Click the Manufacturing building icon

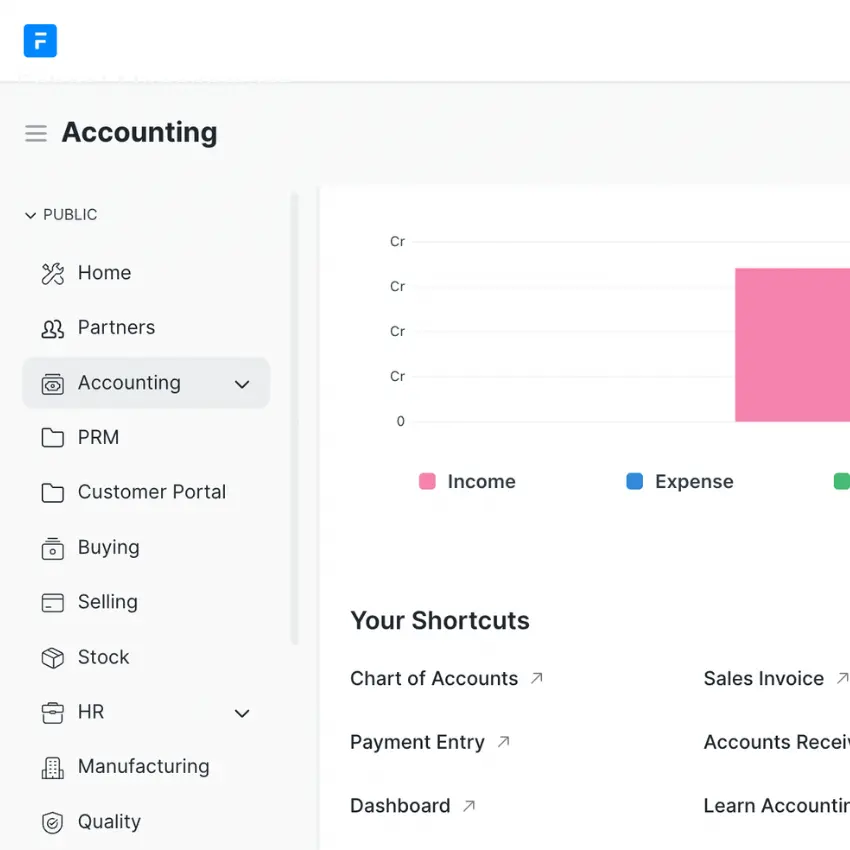pyautogui.click(x=52, y=767)
